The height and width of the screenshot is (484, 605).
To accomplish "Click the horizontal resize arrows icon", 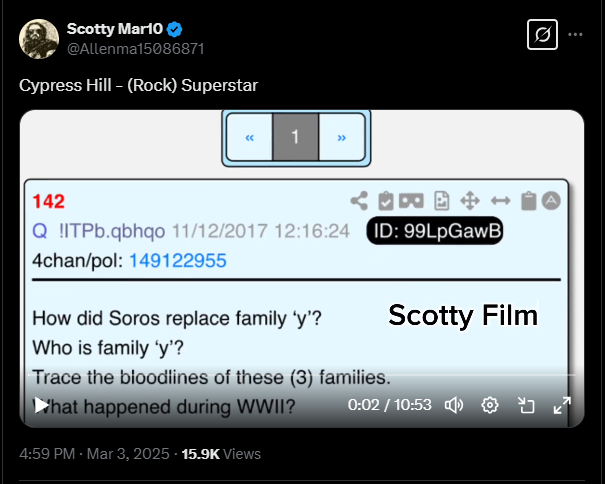I will [x=498, y=201].
